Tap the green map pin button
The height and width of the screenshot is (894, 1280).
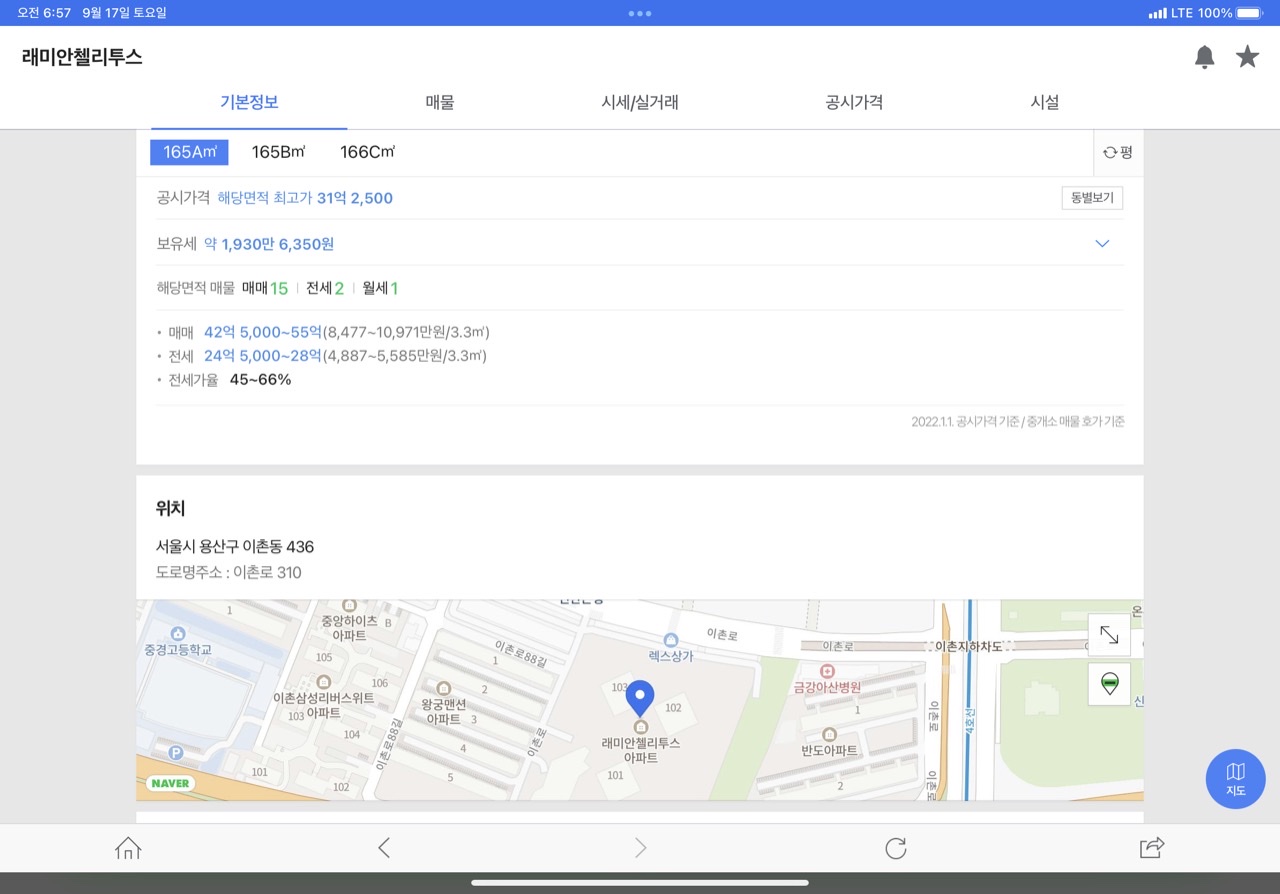pyautogui.click(x=1109, y=684)
